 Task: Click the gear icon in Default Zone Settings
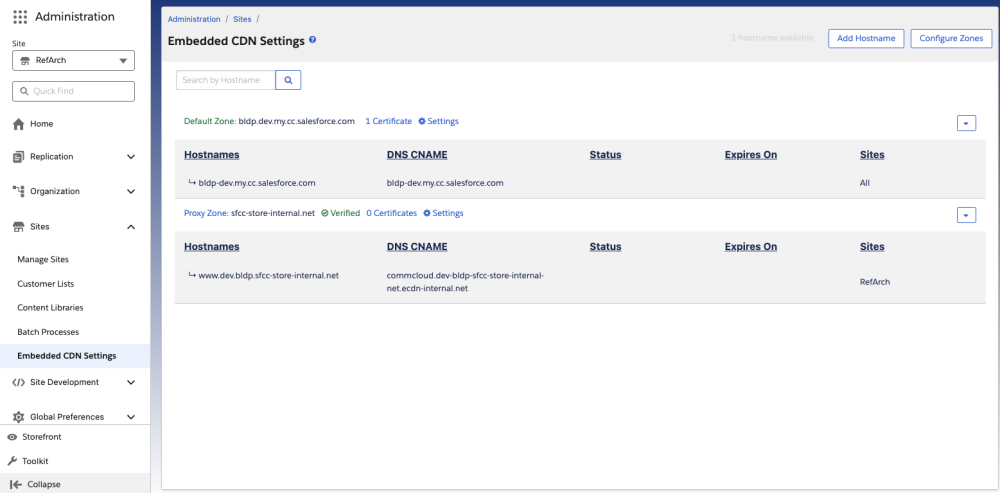(x=422, y=121)
